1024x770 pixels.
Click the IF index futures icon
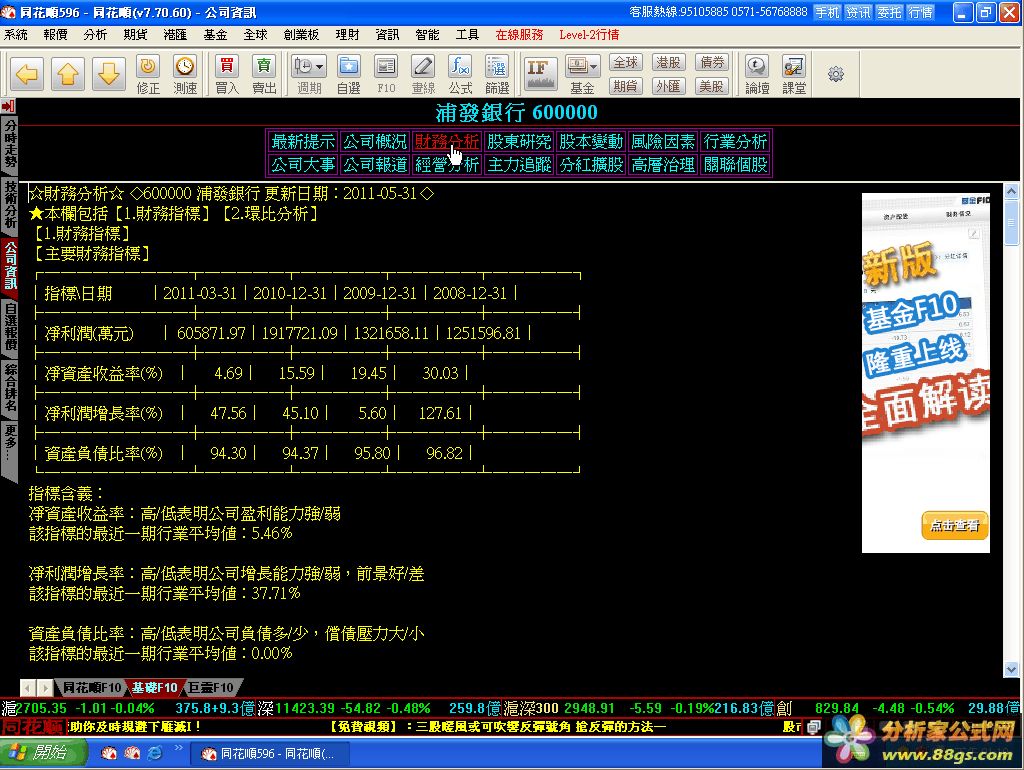(x=541, y=74)
